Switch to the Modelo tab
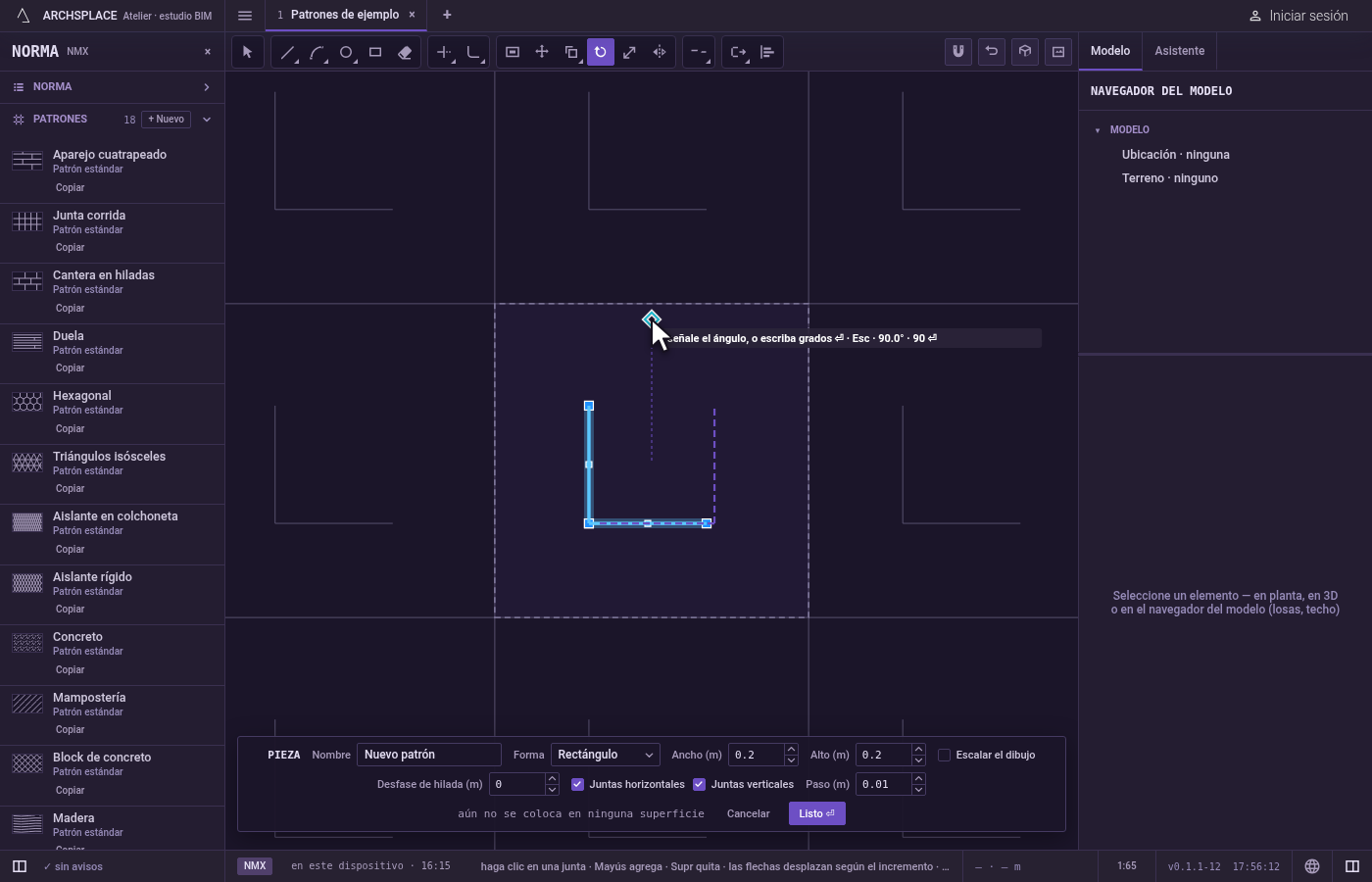 point(1110,51)
